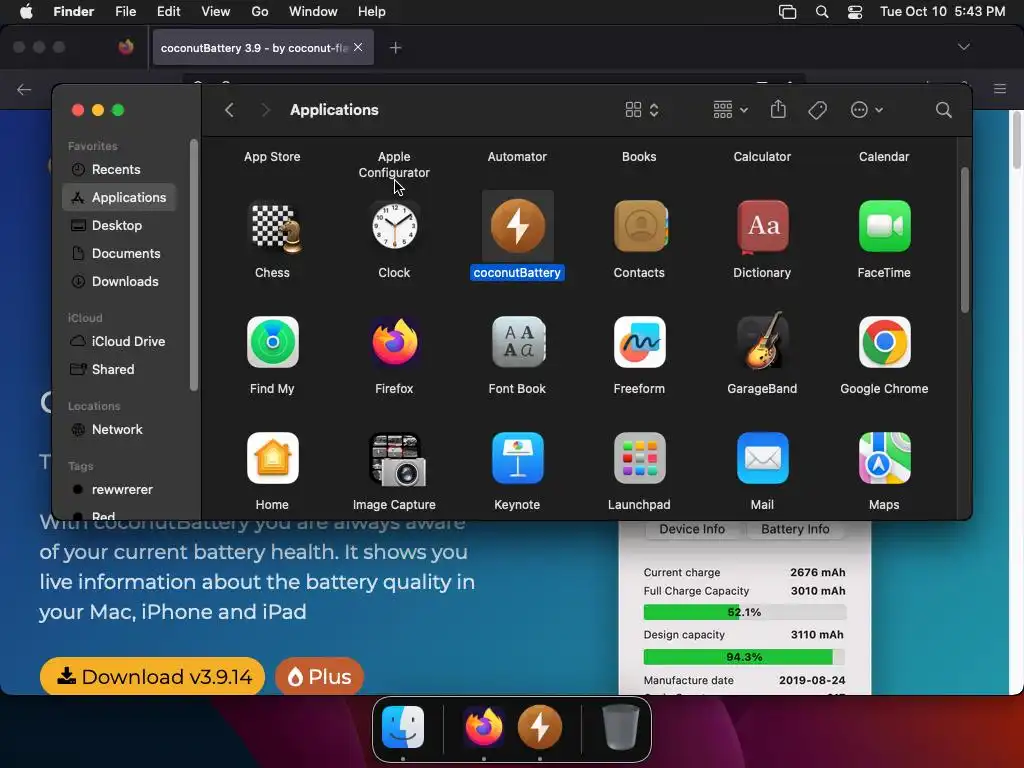This screenshot has width=1024, height=768.
Task: Open the Apple menu
Action: (x=26, y=12)
